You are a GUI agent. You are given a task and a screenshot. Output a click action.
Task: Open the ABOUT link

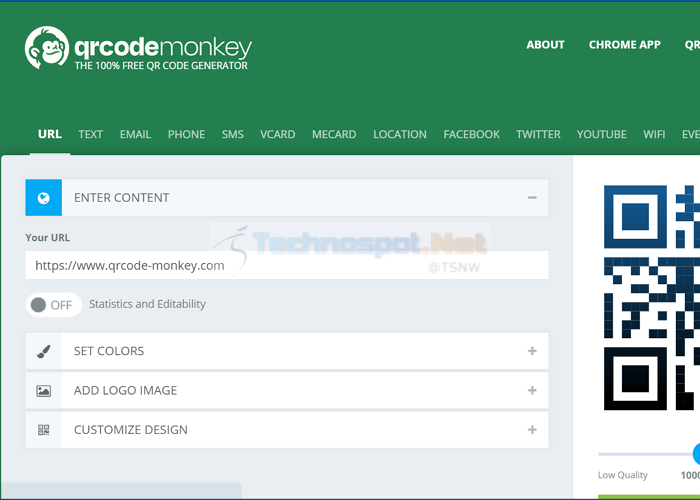(546, 45)
